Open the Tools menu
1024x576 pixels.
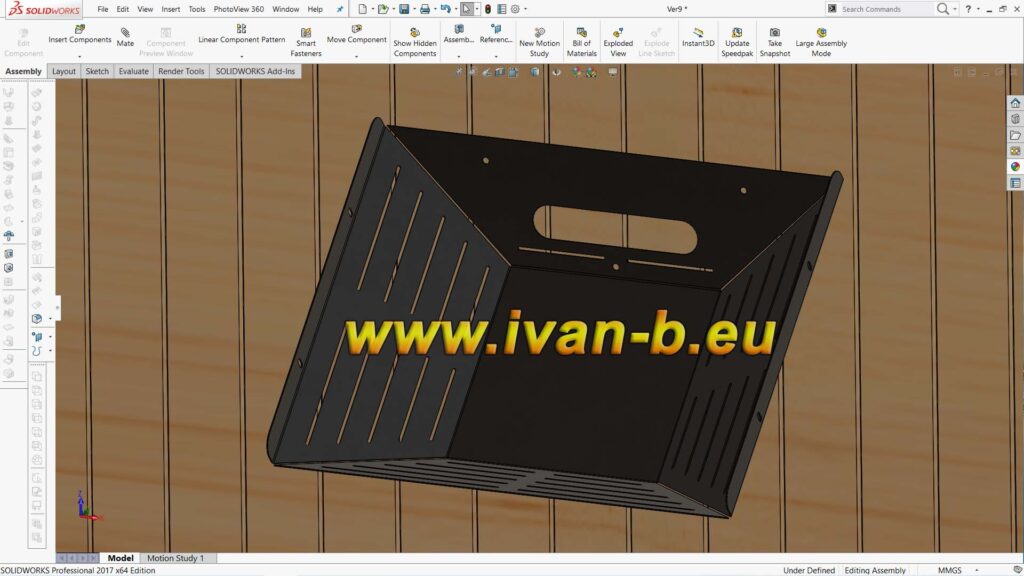tap(197, 9)
